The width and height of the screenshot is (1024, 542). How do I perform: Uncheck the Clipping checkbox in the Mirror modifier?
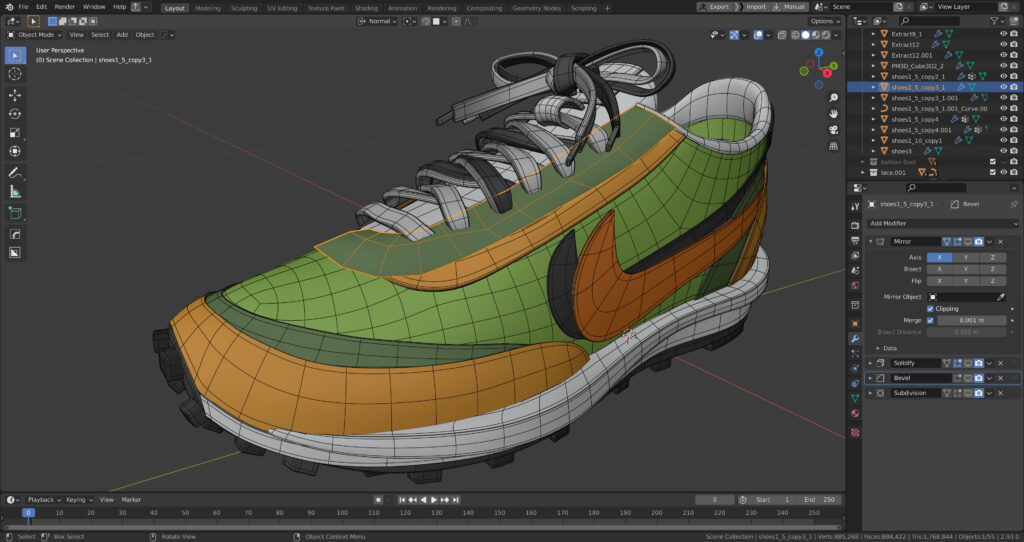click(x=931, y=308)
